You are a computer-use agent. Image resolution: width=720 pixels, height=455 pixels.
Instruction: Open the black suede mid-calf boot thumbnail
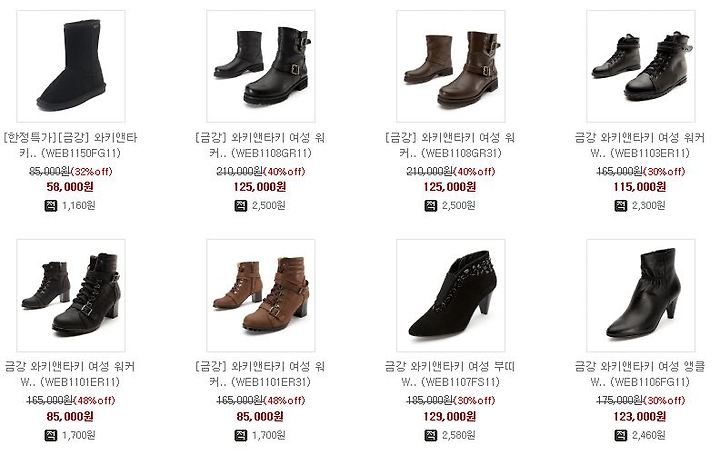[71, 66]
